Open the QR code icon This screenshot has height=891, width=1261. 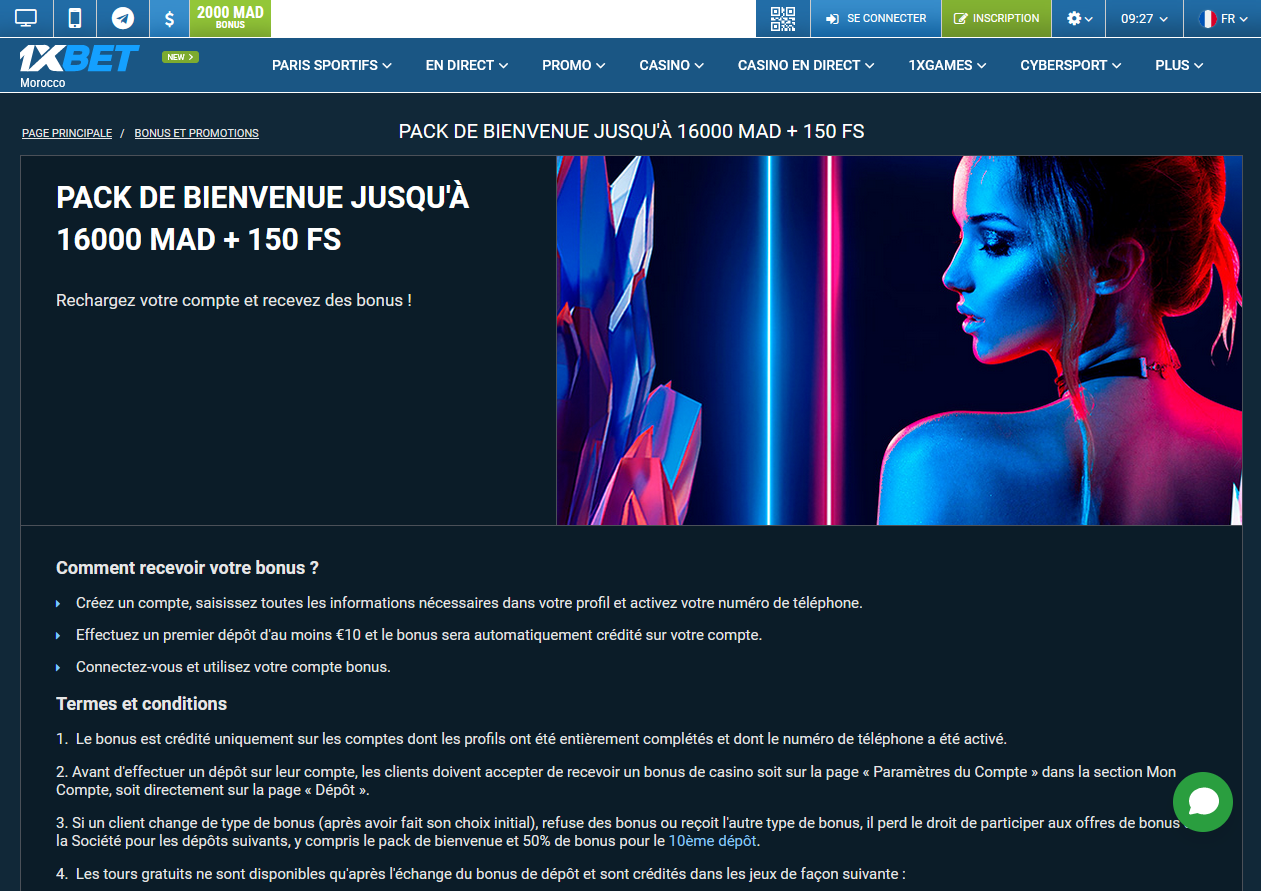coord(782,18)
